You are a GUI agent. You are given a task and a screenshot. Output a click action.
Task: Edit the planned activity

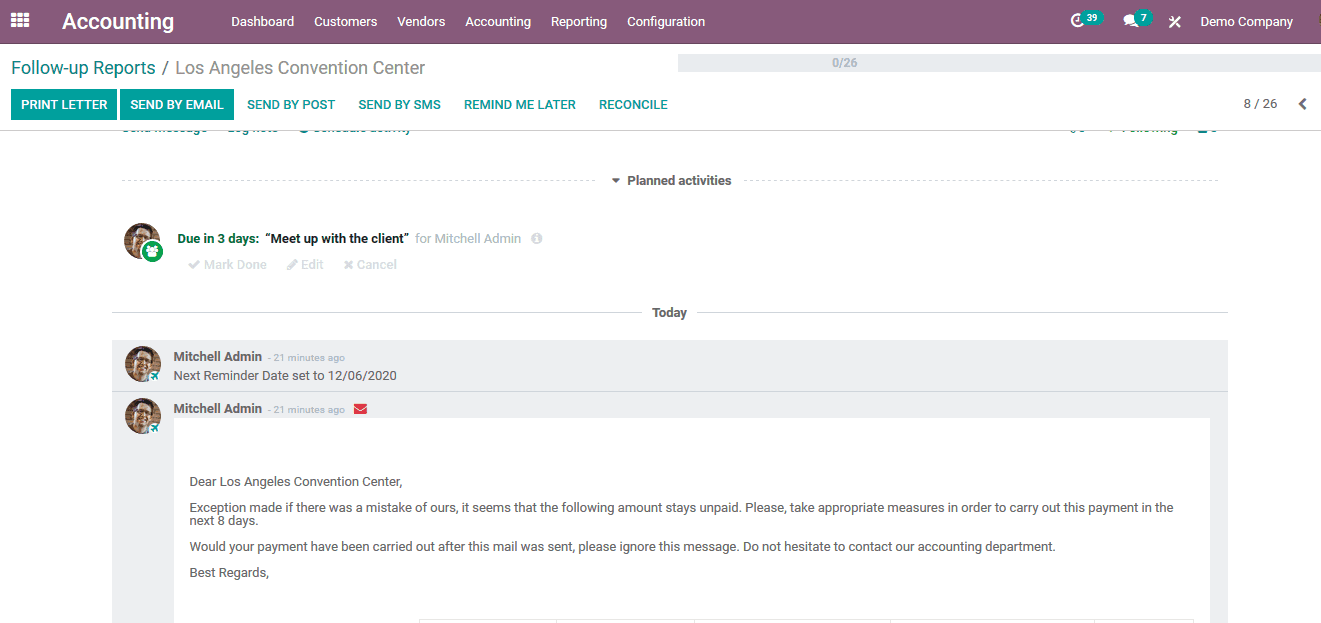pyautogui.click(x=305, y=265)
